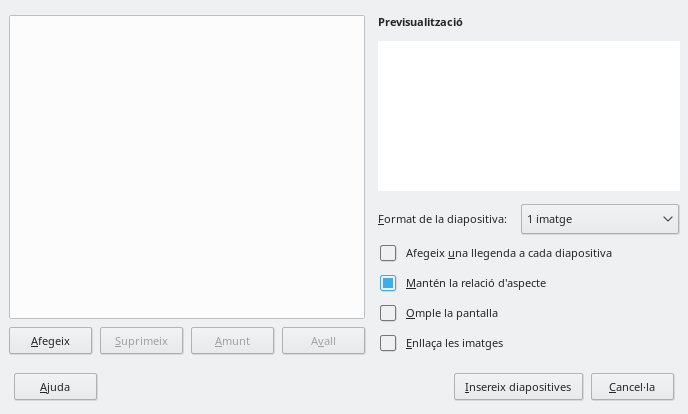The image size is (688, 414).
Task: Uncheck 'Mantén la relació d'aspecte' checkbox
Action: 388,283
